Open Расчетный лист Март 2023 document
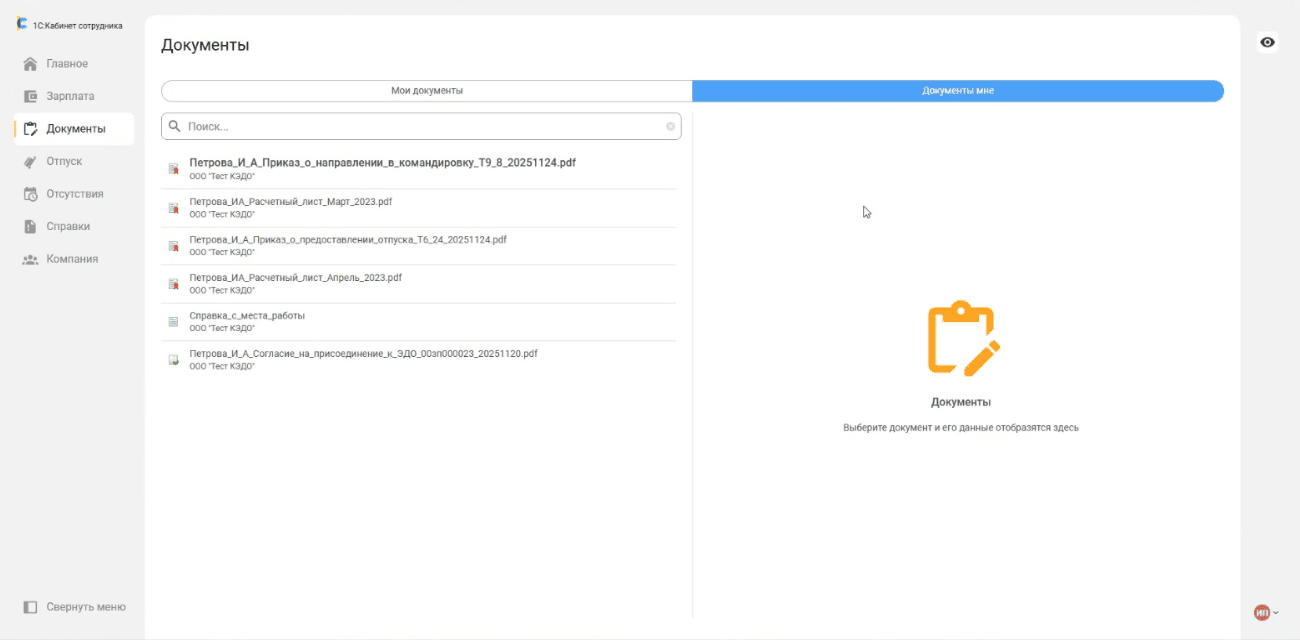1300x640 pixels. click(290, 201)
